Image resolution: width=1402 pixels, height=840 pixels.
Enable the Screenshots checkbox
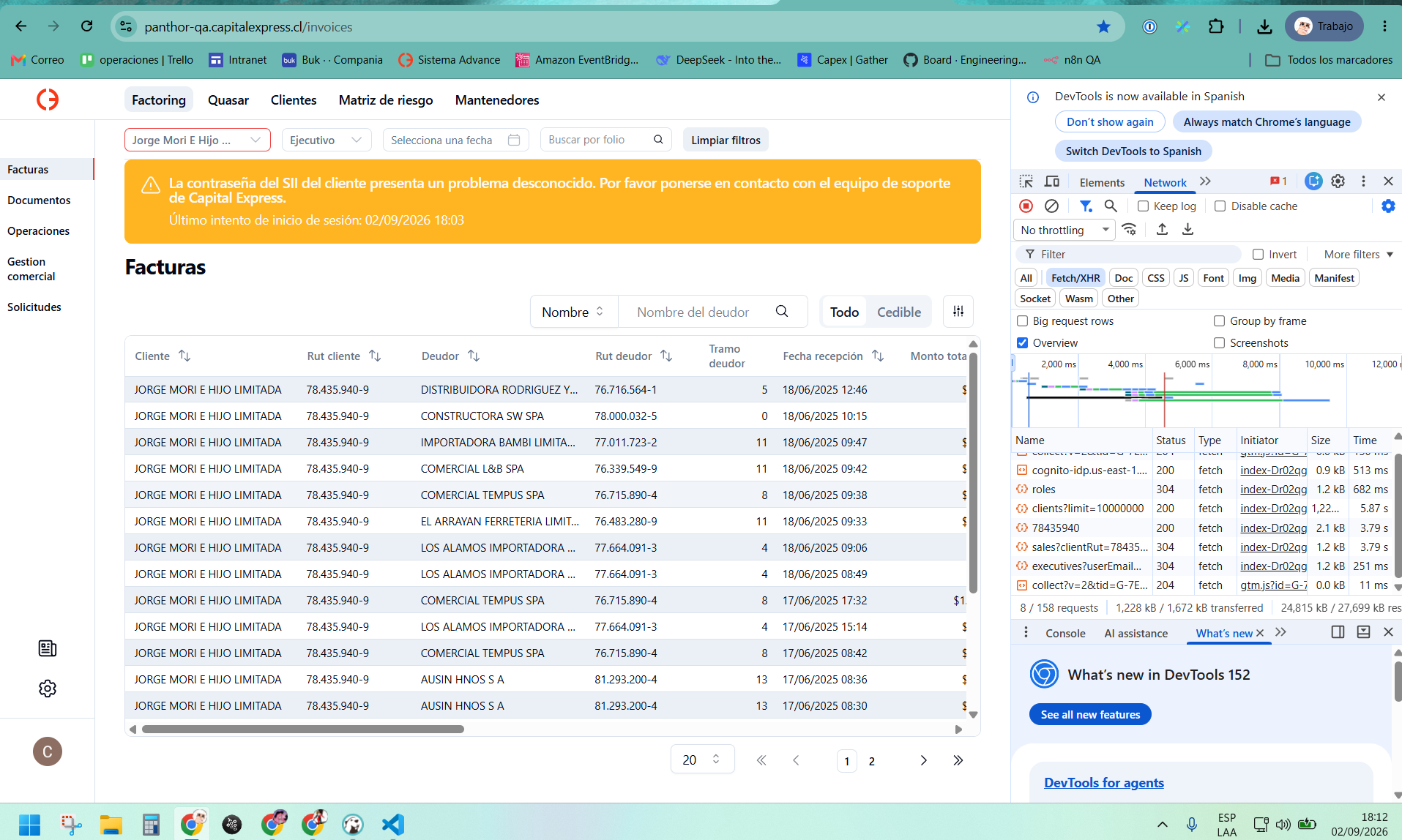1219,343
